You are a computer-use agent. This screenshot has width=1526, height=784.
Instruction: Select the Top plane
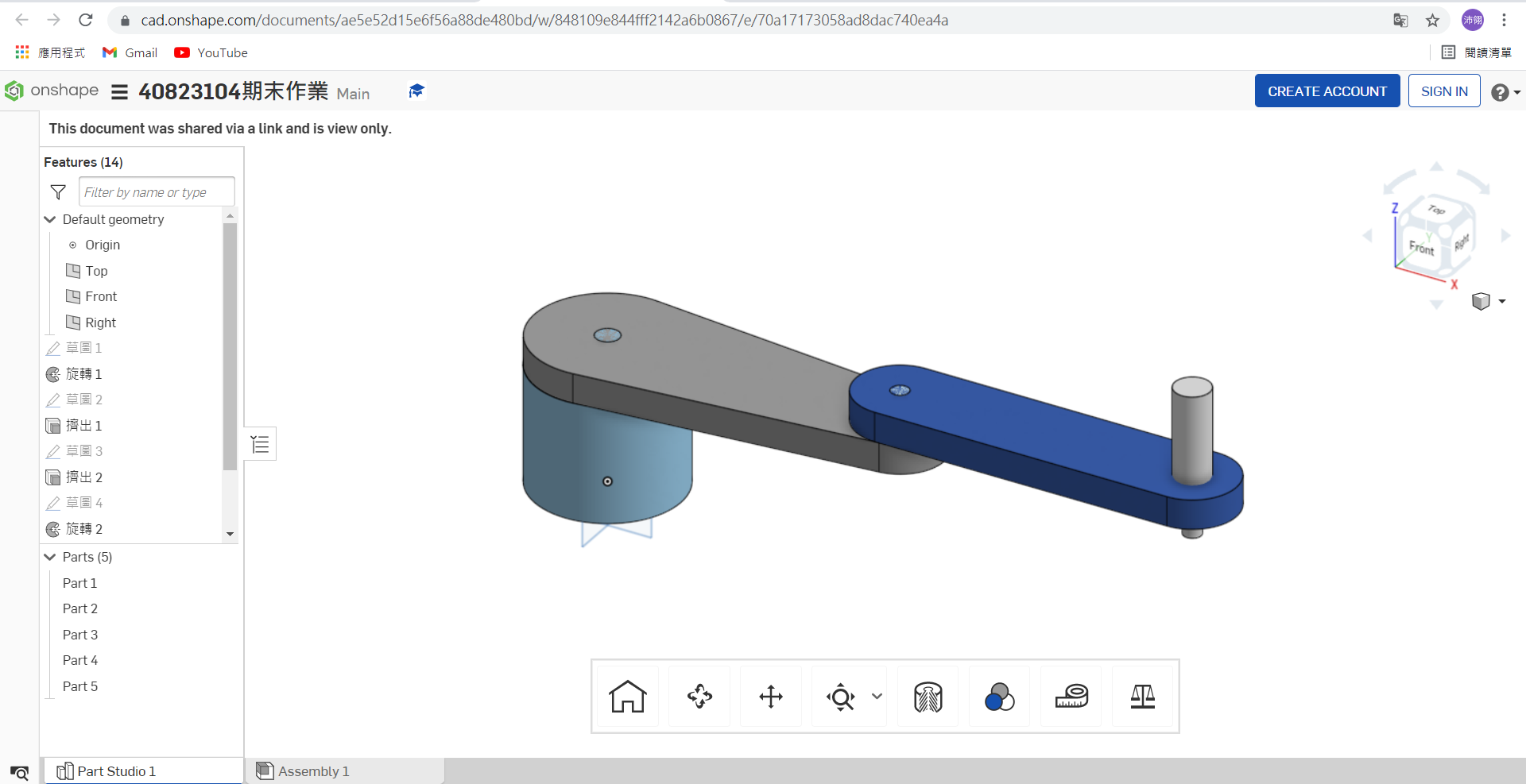point(96,271)
